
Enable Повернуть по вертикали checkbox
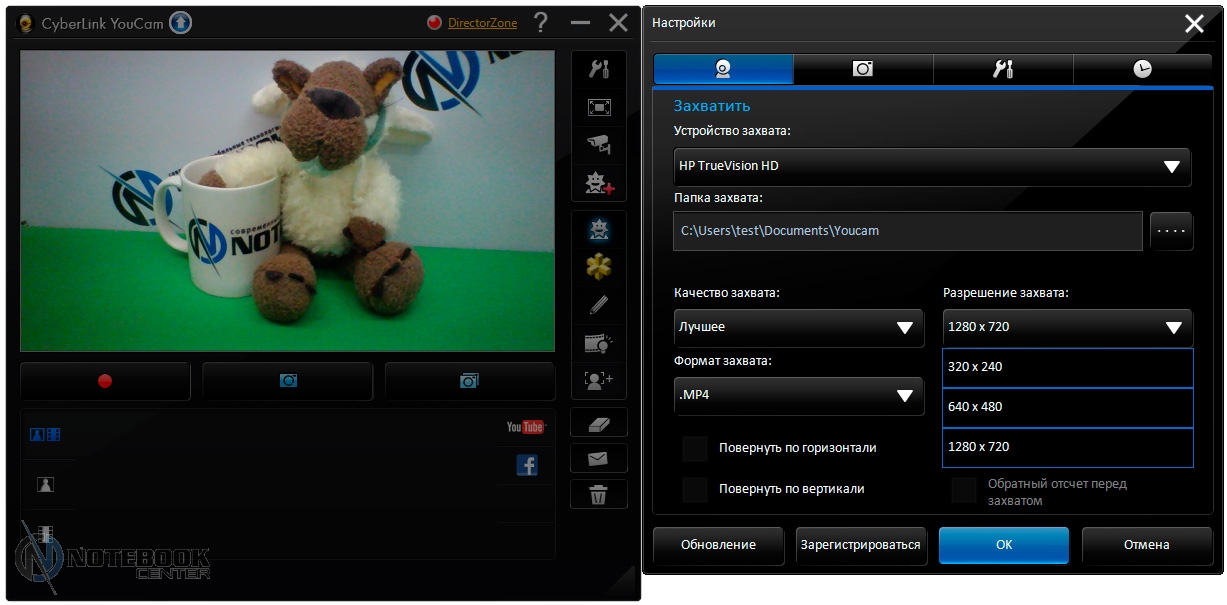pos(695,489)
